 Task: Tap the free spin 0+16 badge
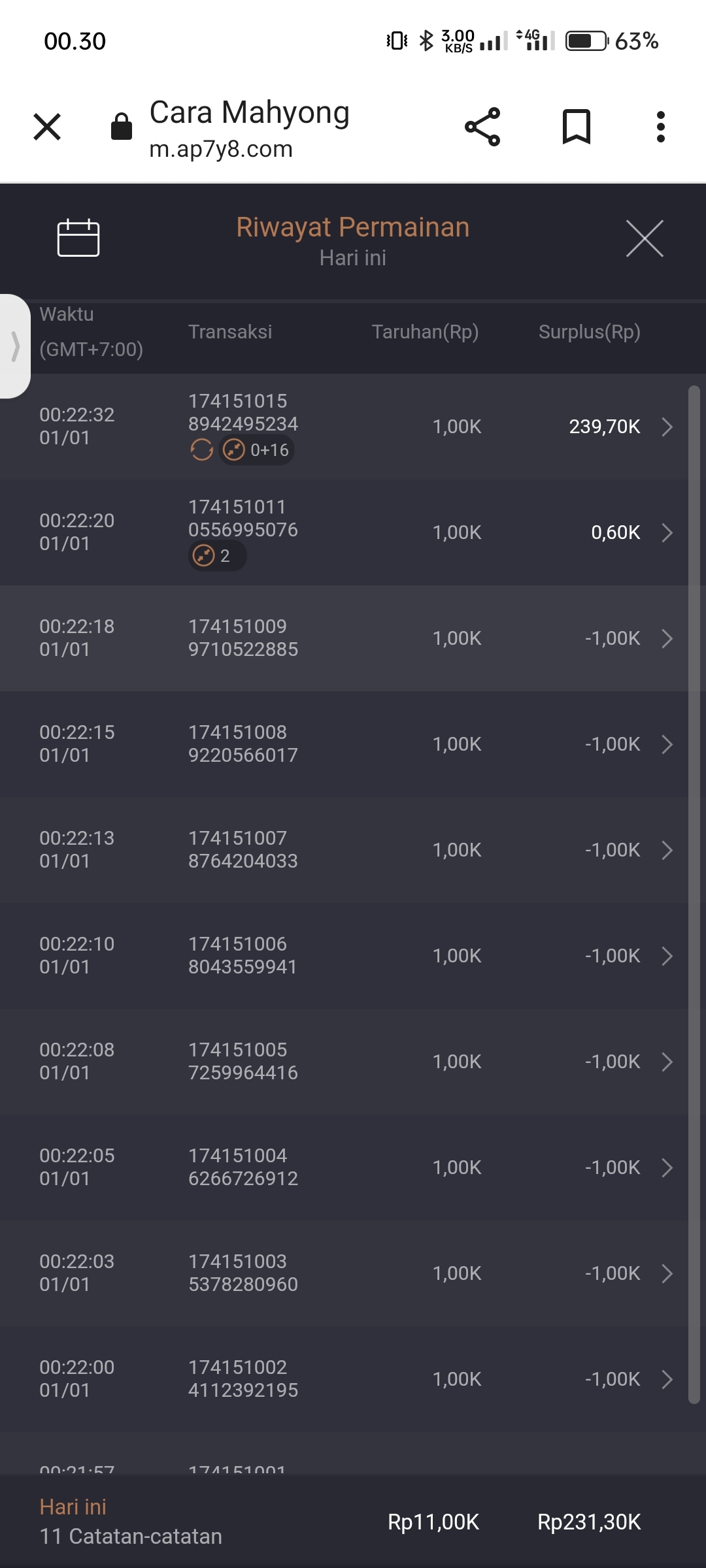[256, 450]
